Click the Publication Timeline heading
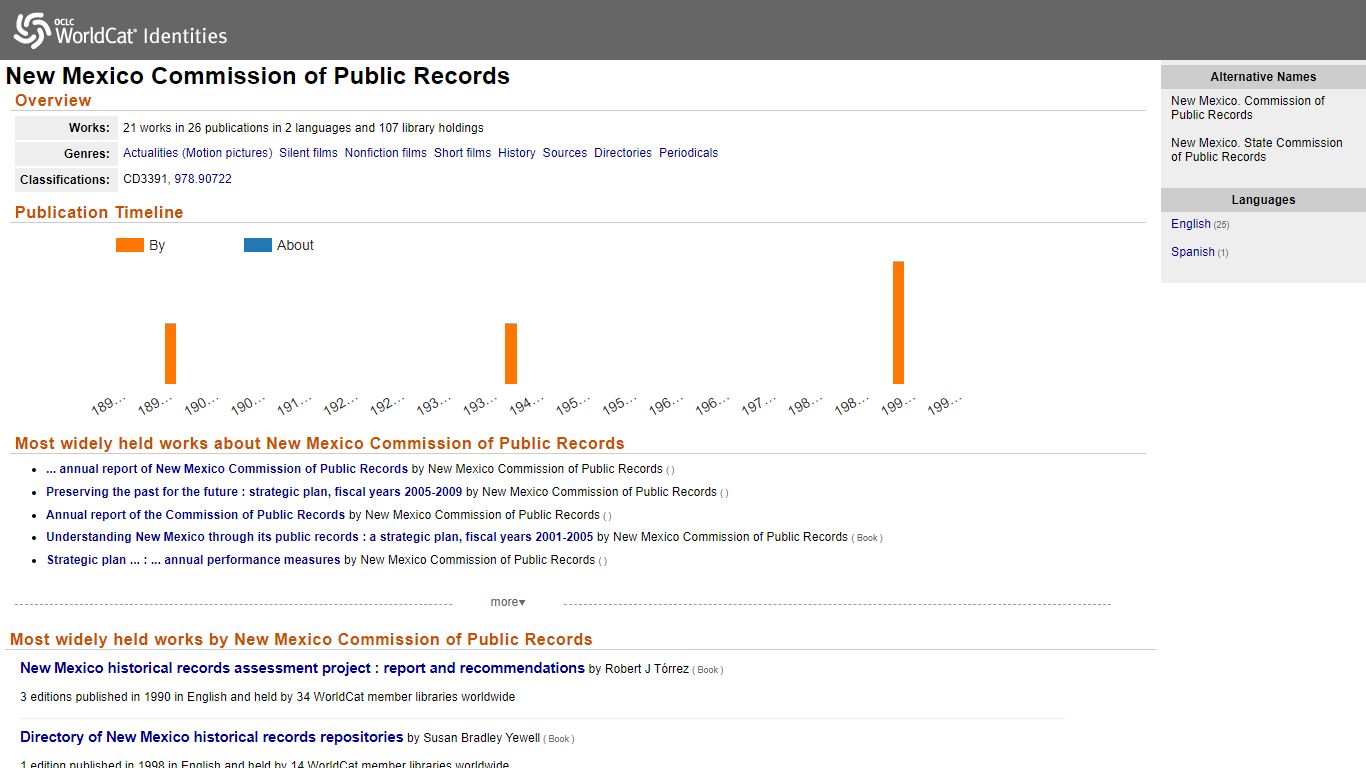Screen dimensions: 1366x768 pyautogui.click(x=99, y=212)
